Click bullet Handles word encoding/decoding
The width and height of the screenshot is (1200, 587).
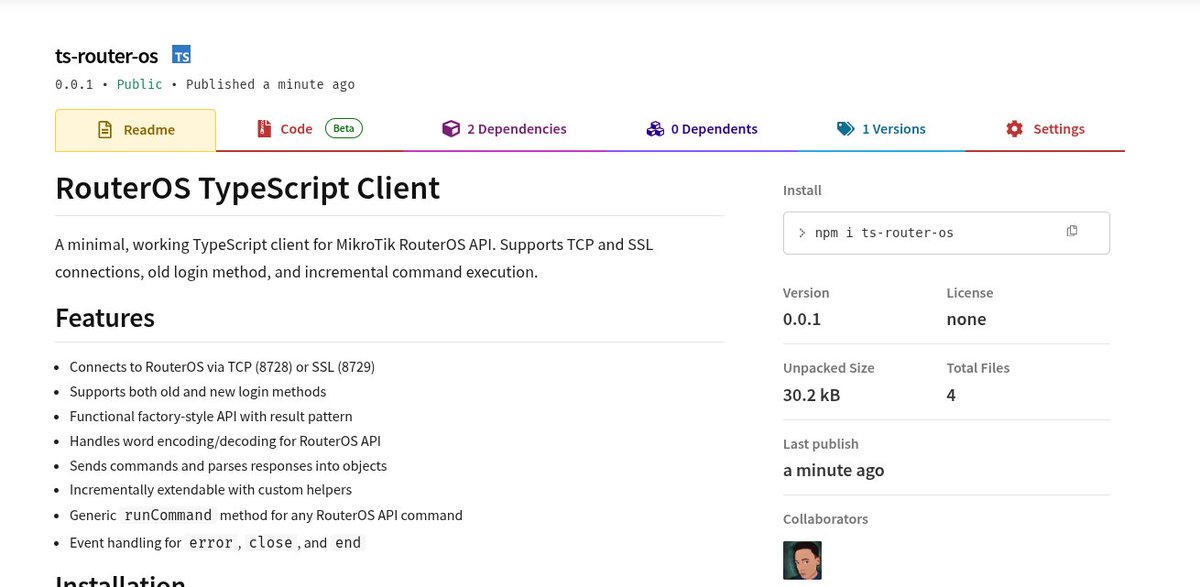pyautogui.click(x=225, y=441)
